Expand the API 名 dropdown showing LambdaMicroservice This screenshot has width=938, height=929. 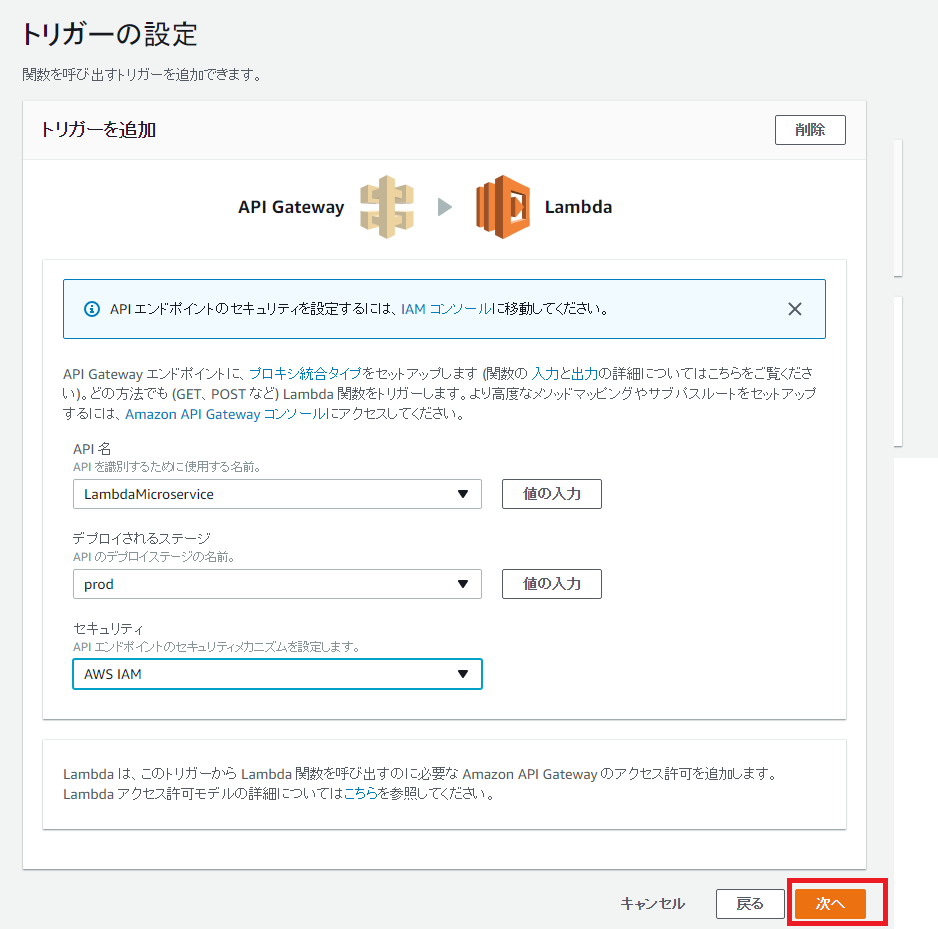(277, 494)
